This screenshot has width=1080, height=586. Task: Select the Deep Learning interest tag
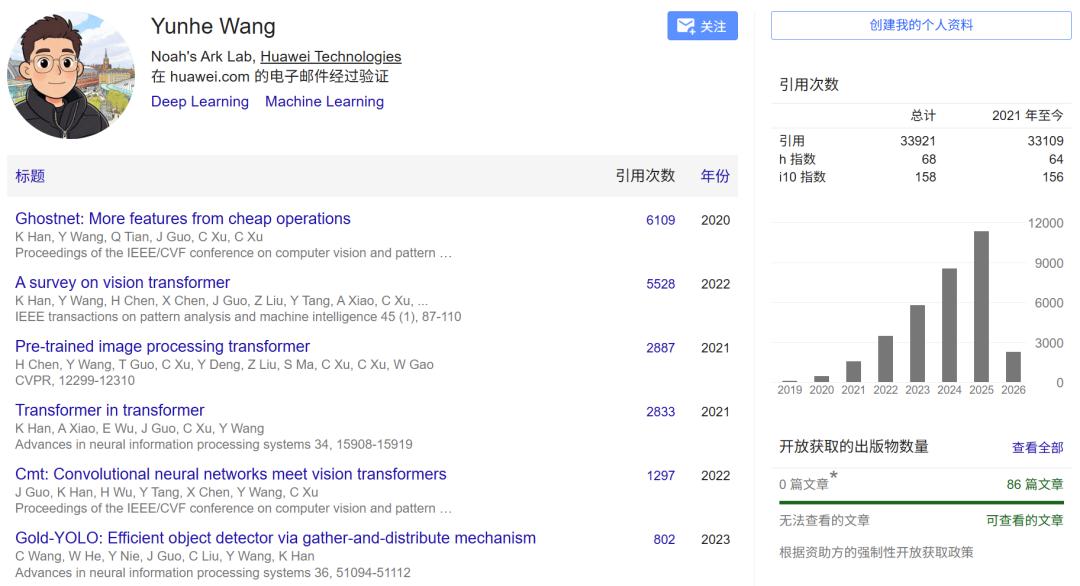coord(200,102)
